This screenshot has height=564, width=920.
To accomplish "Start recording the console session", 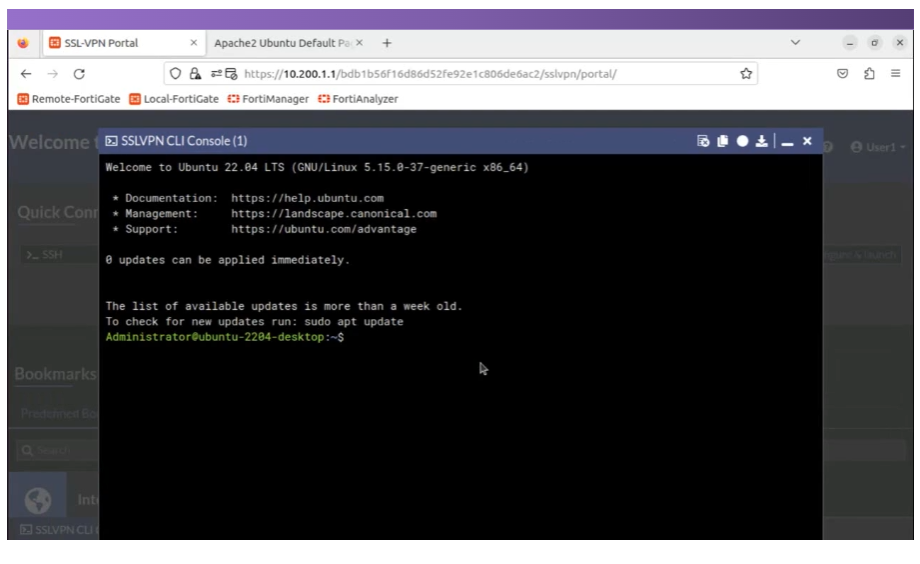I will point(742,141).
